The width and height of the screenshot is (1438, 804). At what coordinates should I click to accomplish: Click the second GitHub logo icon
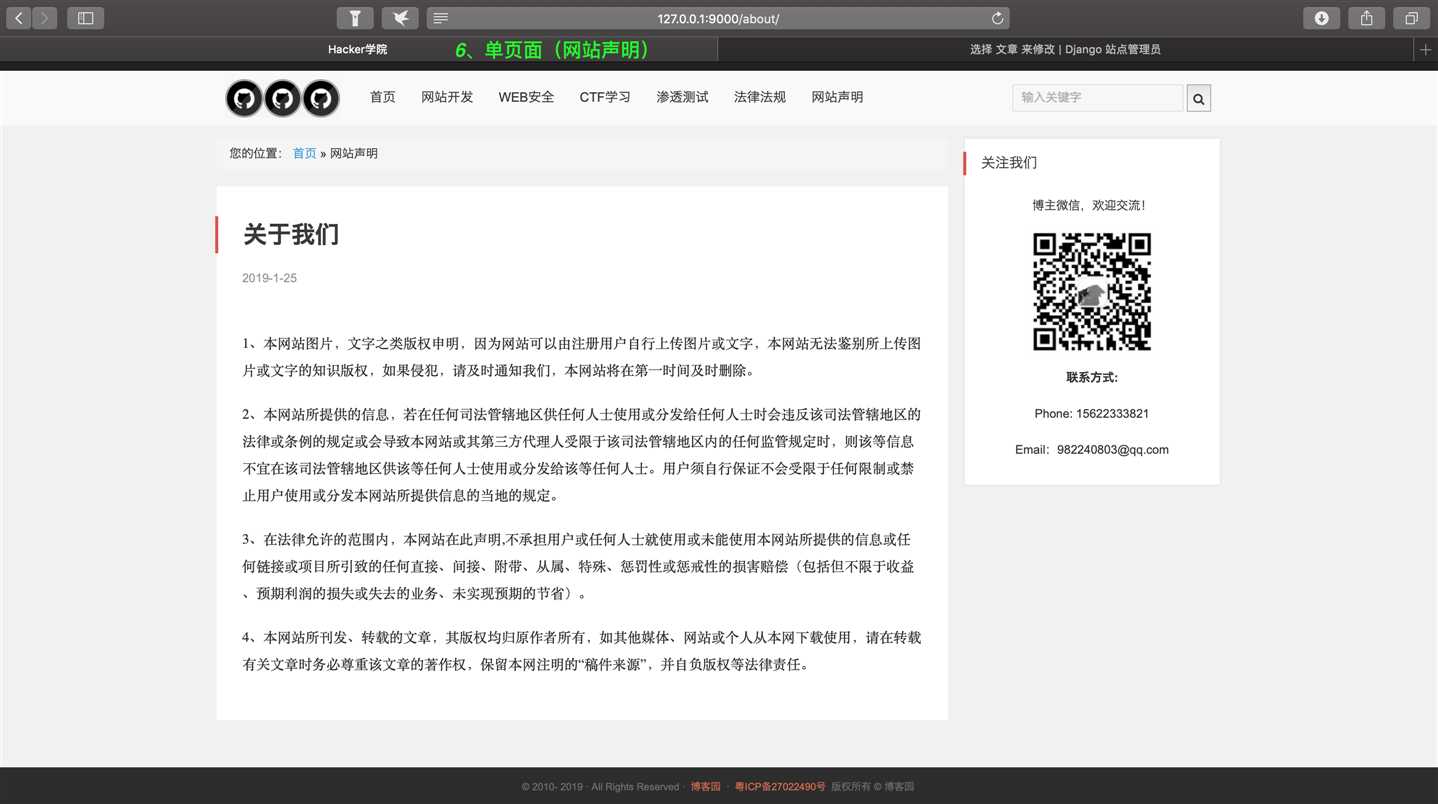pyautogui.click(x=282, y=98)
